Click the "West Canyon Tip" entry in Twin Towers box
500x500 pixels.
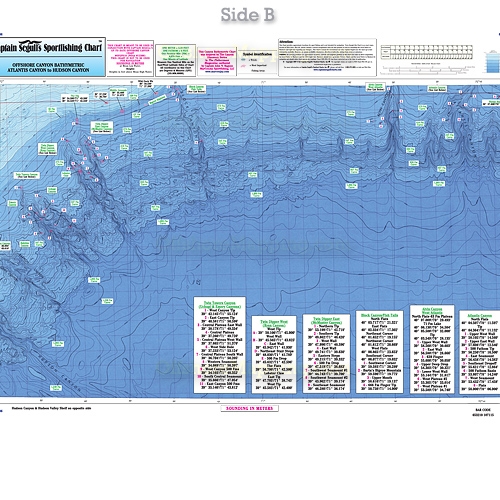221,310
